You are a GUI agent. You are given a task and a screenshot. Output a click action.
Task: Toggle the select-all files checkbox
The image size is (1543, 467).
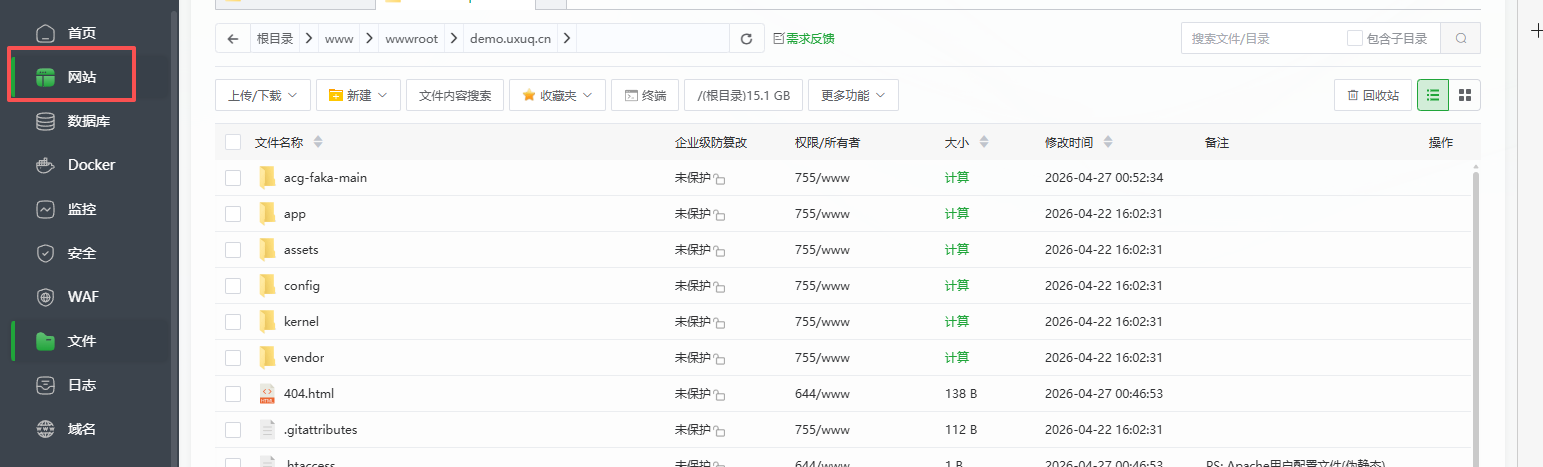[x=233, y=143]
